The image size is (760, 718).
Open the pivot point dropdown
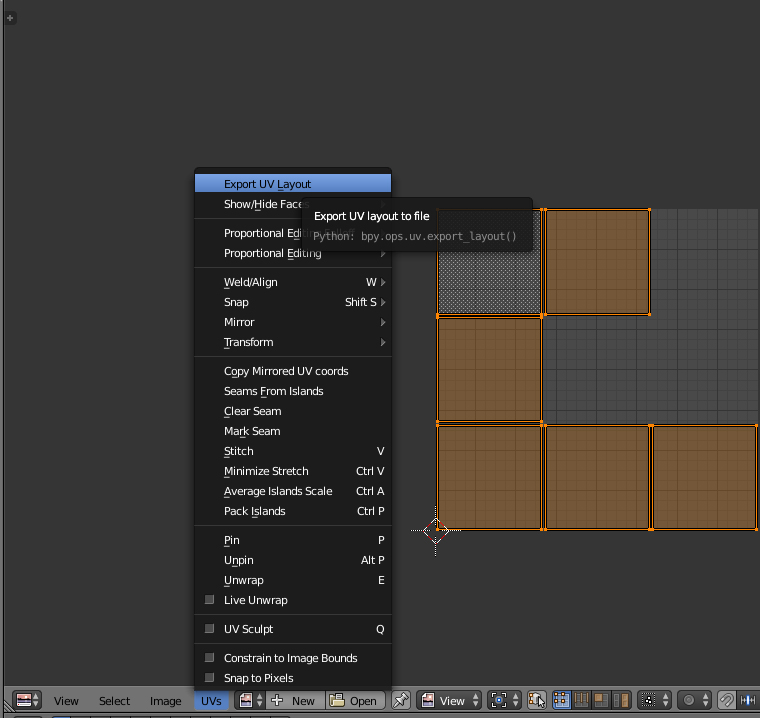coord(505,701)
